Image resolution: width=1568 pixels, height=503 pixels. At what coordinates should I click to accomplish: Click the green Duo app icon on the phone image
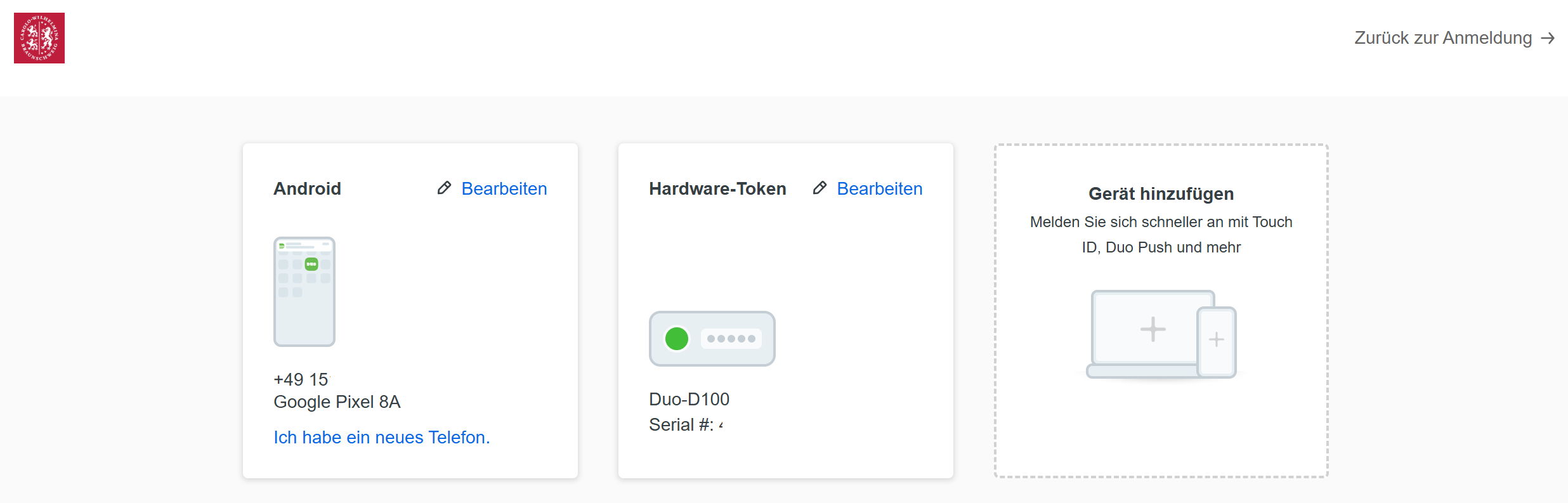pyautogui.click(x=311, y=264)
